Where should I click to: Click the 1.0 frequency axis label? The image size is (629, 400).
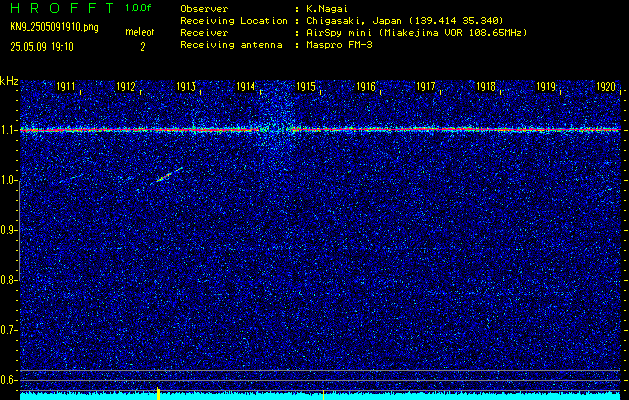coord(8,181)
